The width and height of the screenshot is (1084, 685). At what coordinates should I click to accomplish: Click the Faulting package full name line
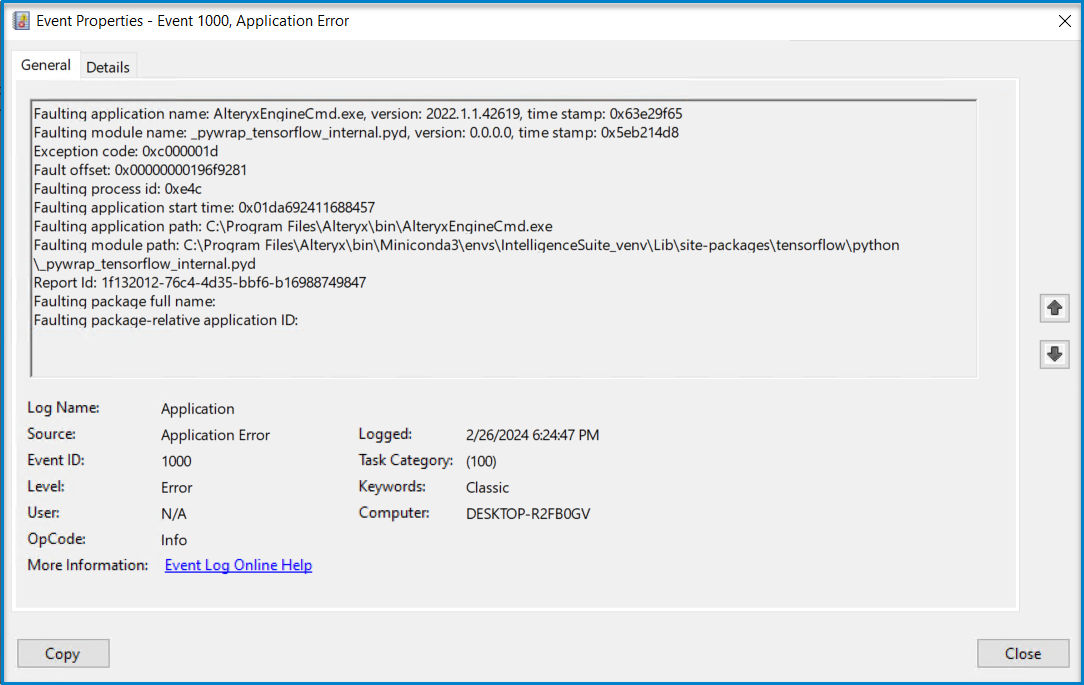(x=124, y=301)
